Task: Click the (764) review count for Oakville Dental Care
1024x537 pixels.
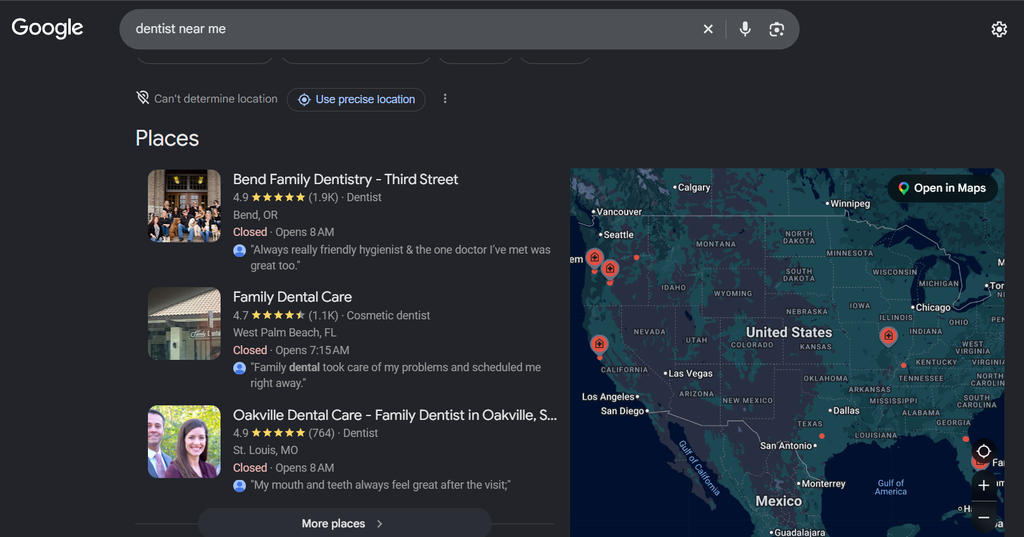Action: [321, 433]
